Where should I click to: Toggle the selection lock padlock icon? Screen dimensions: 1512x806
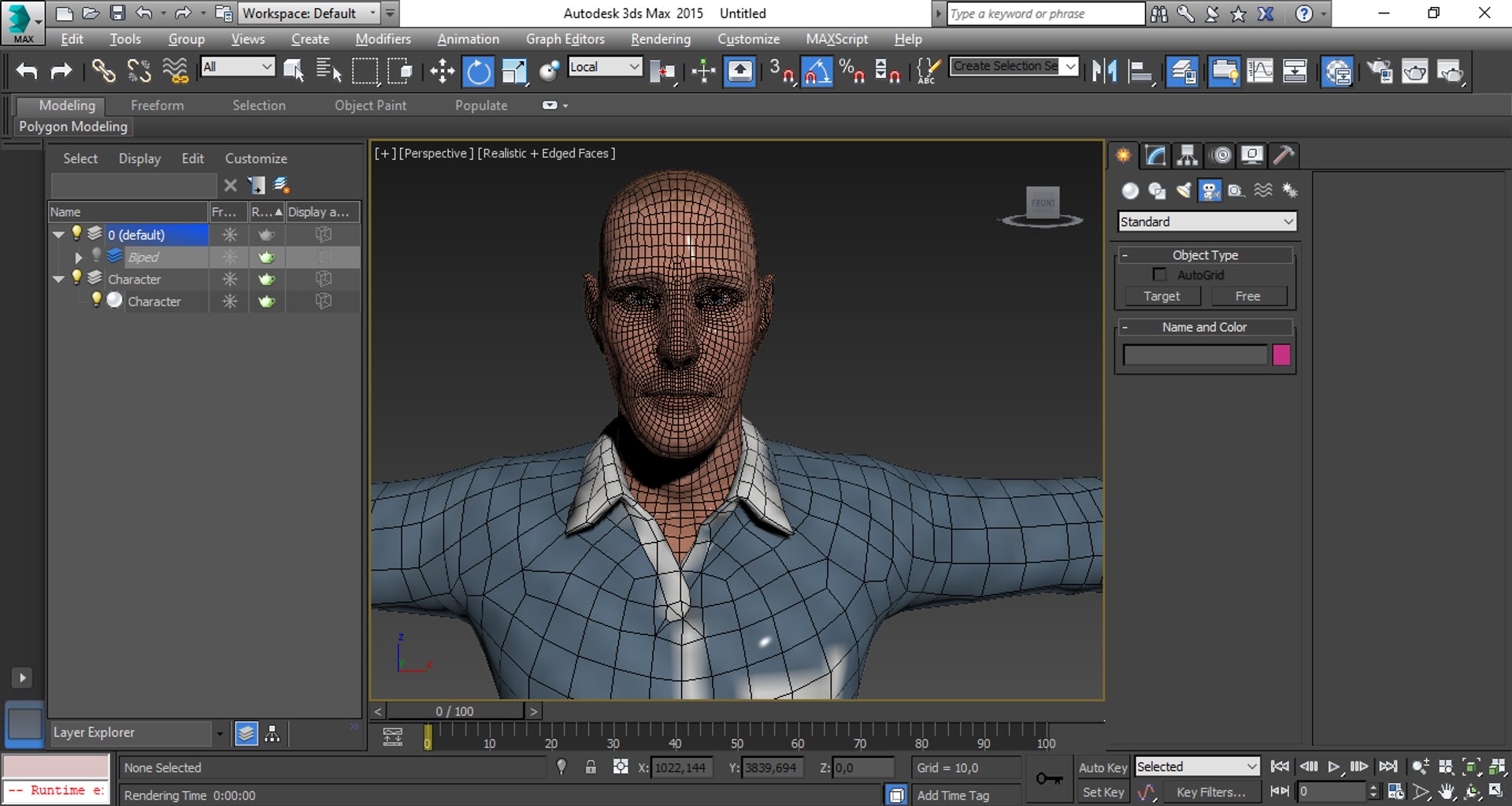[591, 767]
